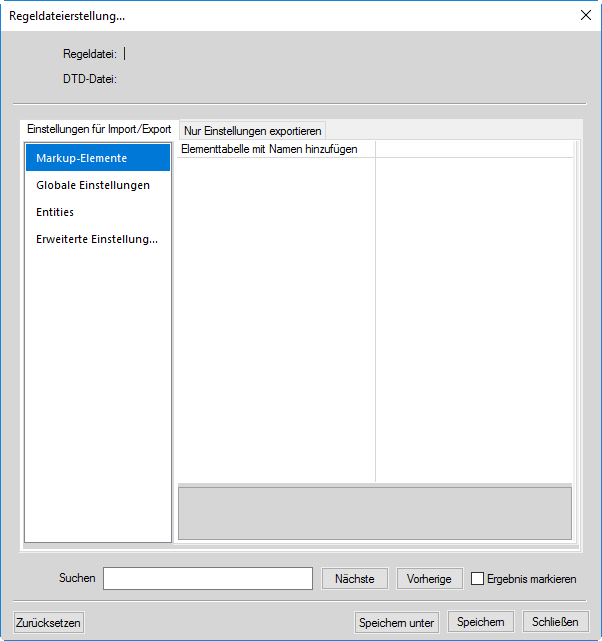Open Erweiterte Einstellungen in the sidebar

(98, 239)
